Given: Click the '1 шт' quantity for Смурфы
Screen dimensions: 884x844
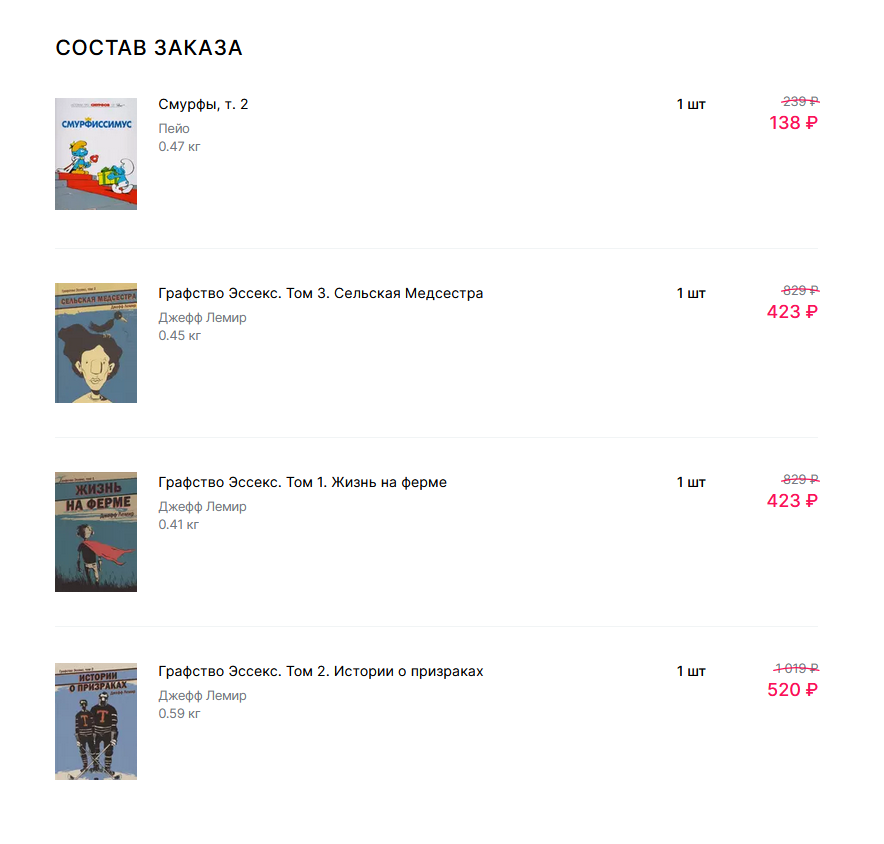Looking at the screenshot, I should pos(691,104).
